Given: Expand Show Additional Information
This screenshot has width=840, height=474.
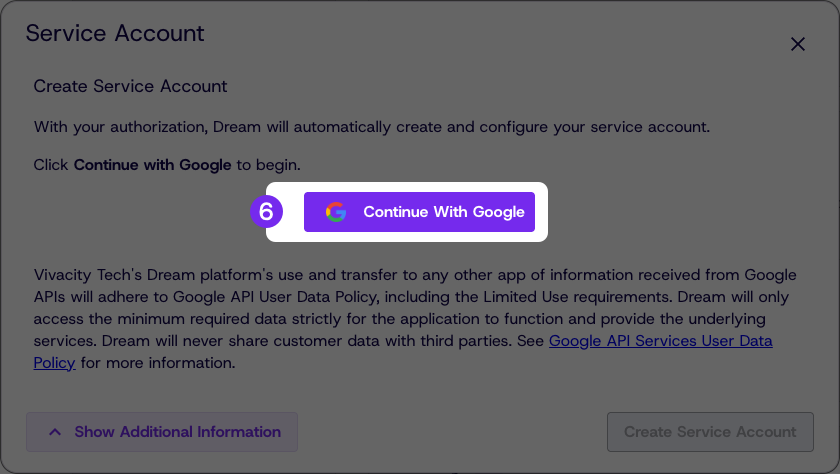Looking at the screenshot, I should pyautogui.click(x=162, y=432).
